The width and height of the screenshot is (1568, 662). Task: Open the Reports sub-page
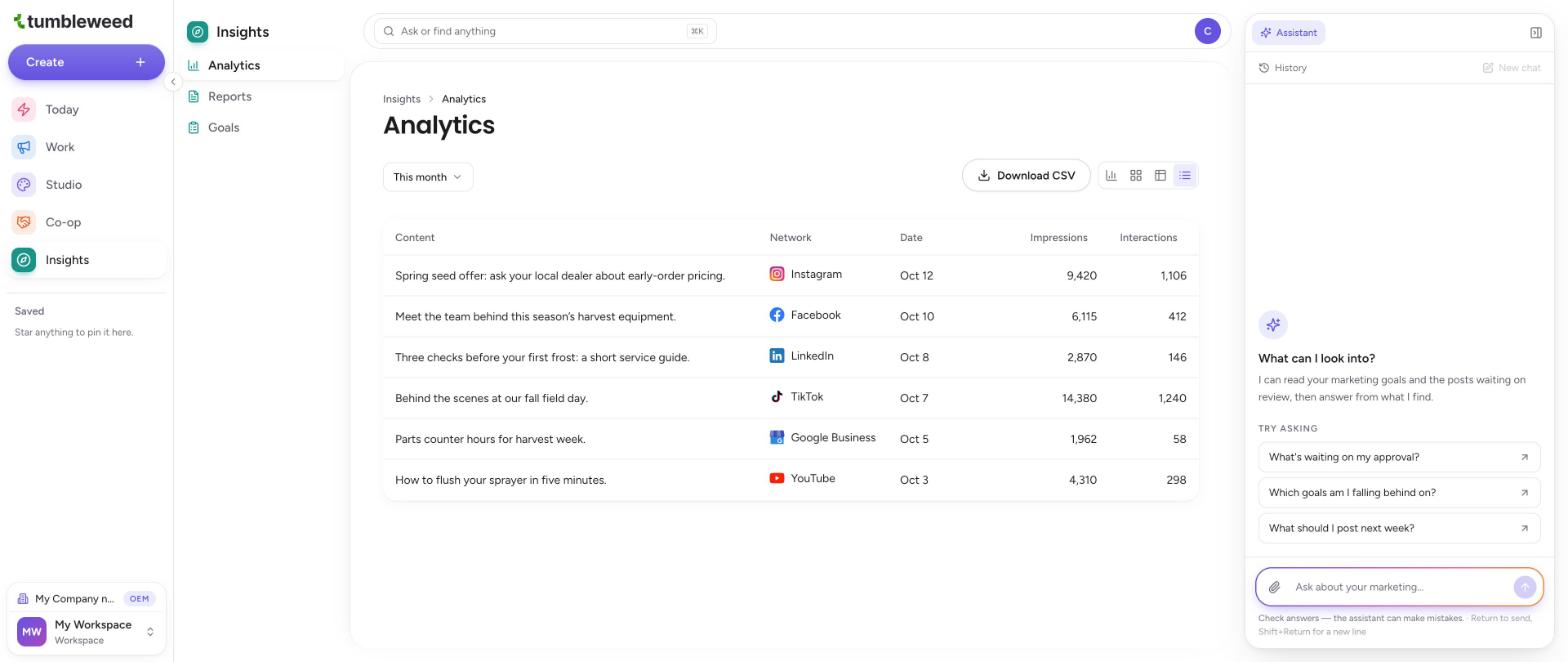pos(263,97)
